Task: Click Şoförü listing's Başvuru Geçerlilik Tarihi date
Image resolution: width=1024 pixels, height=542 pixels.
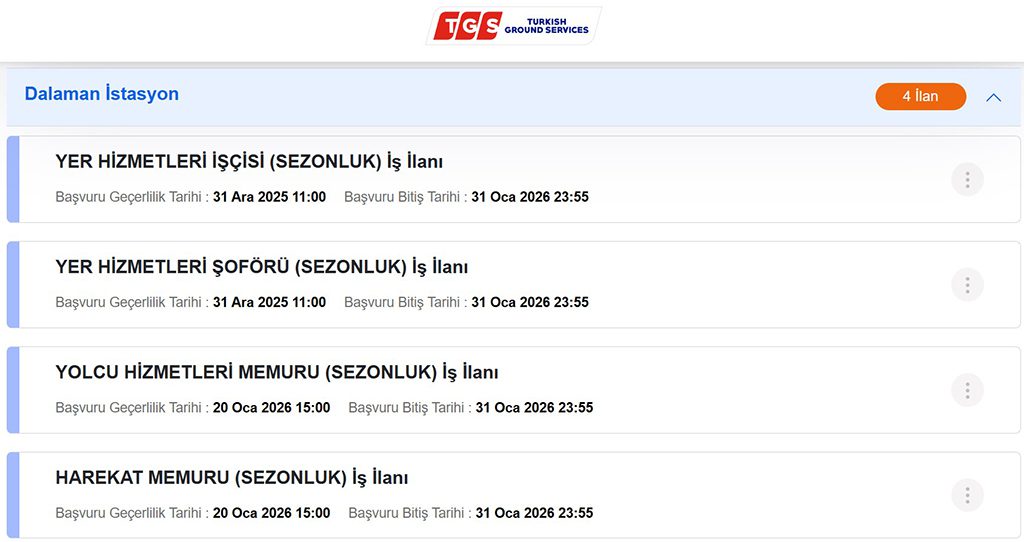Action: click(x=269, y=302)
